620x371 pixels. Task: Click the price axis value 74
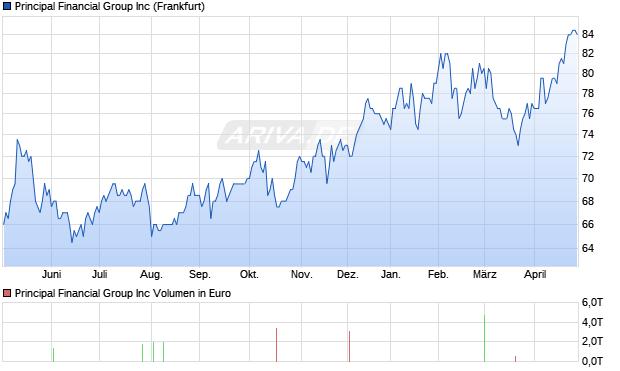click(x=588, y=134)
